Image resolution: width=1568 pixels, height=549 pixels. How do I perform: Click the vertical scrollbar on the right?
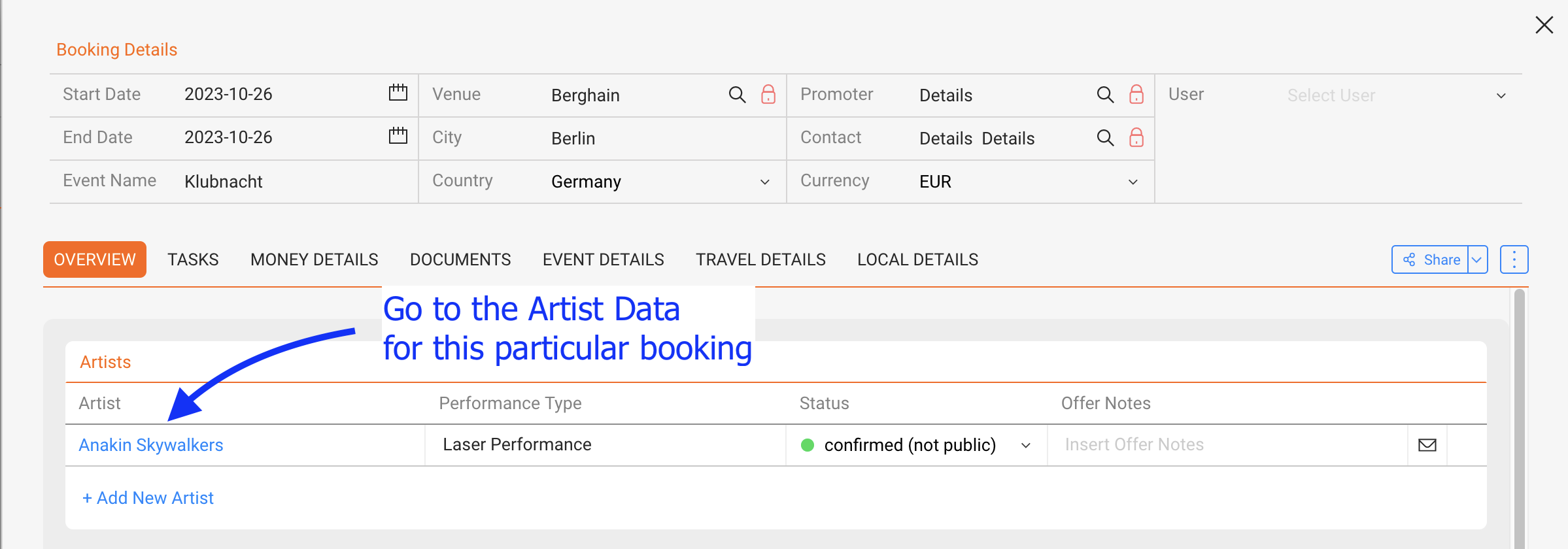pos(1519,418)
